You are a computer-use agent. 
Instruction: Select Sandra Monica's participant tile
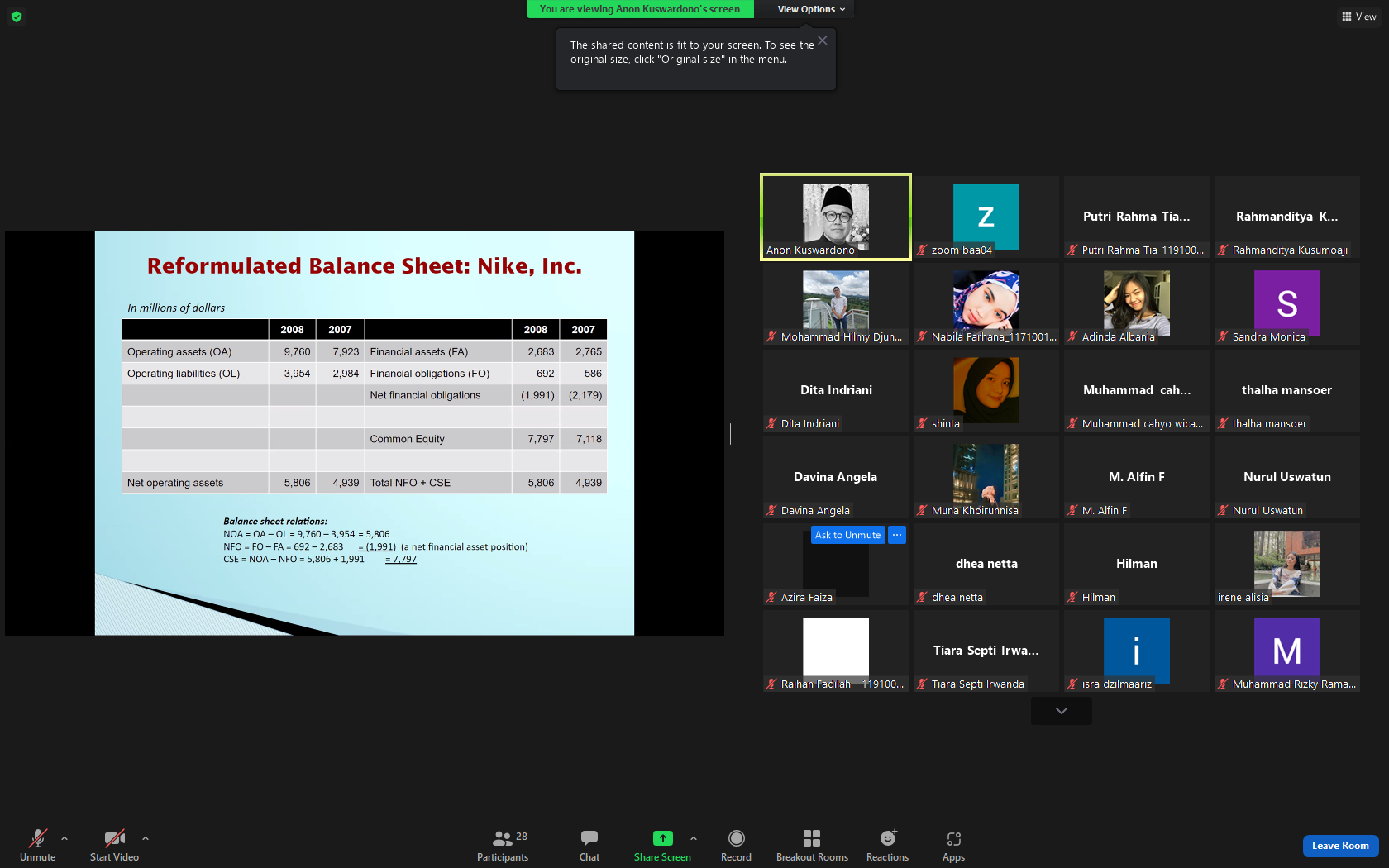coord(1287,303)
